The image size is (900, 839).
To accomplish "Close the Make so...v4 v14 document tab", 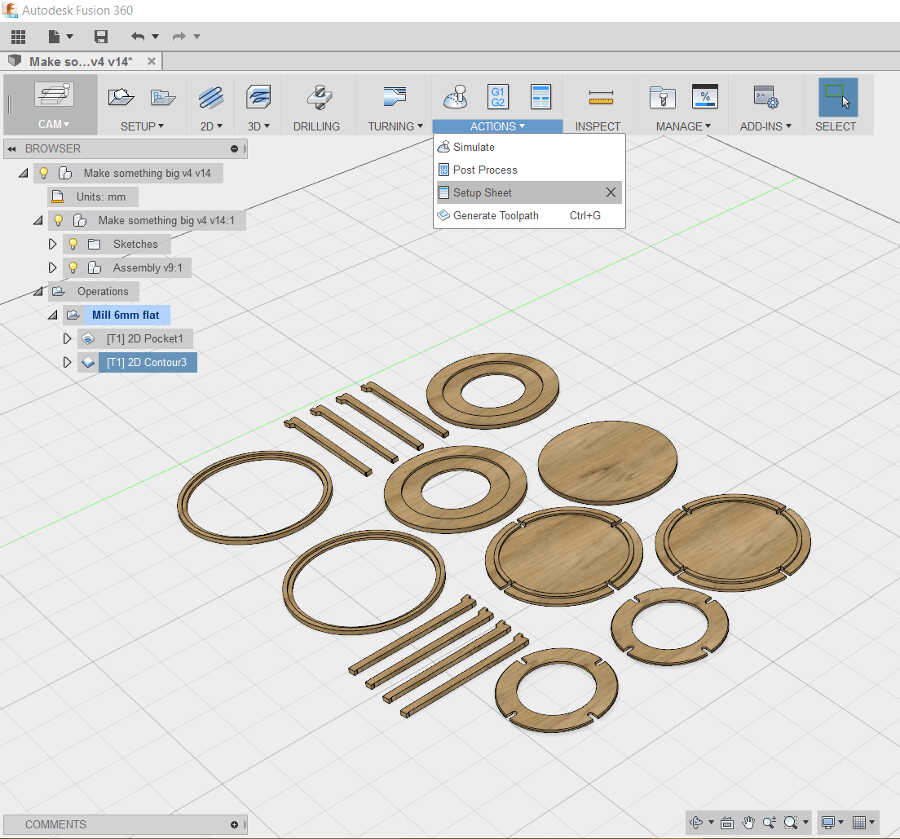I will click(x=152, y=61).
